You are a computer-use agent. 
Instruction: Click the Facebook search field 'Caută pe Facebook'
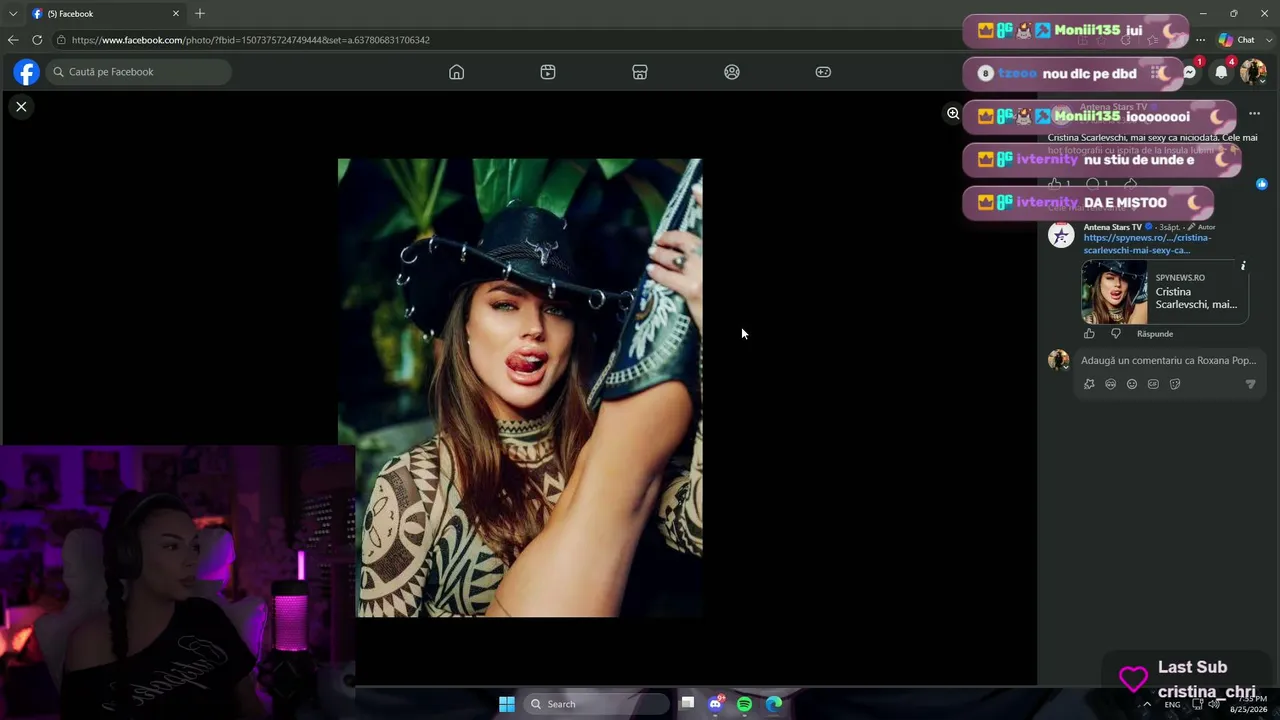pos(139,72)
